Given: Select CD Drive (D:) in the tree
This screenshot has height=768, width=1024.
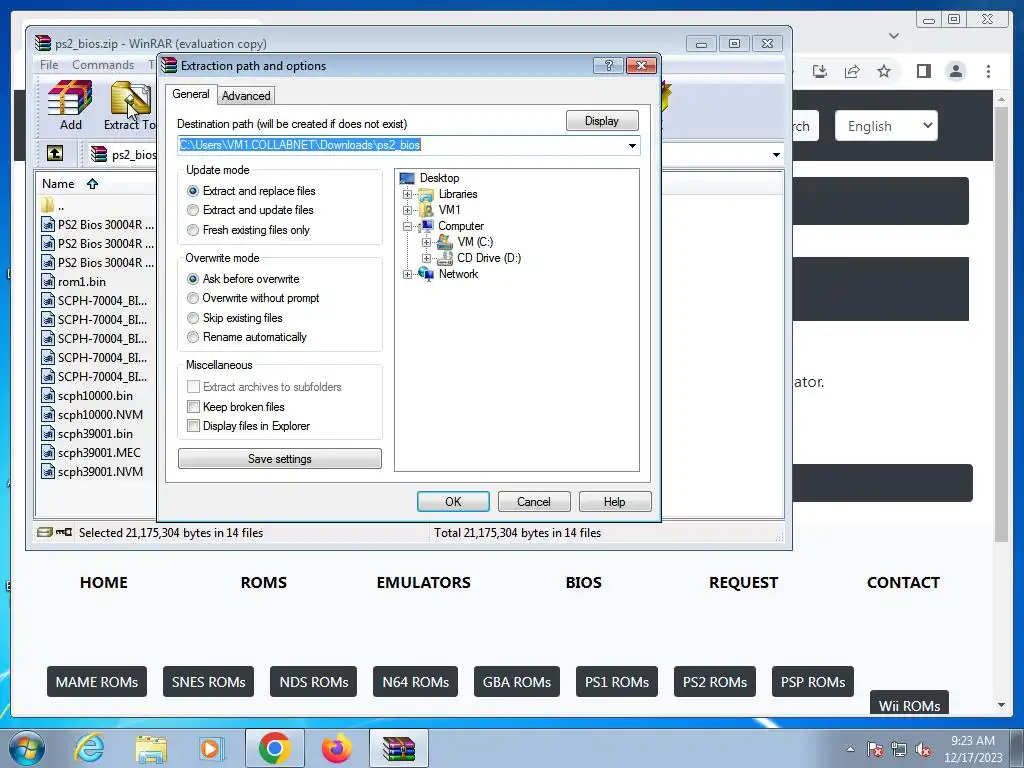Looking at the screenshot, I should coord(488,258).
